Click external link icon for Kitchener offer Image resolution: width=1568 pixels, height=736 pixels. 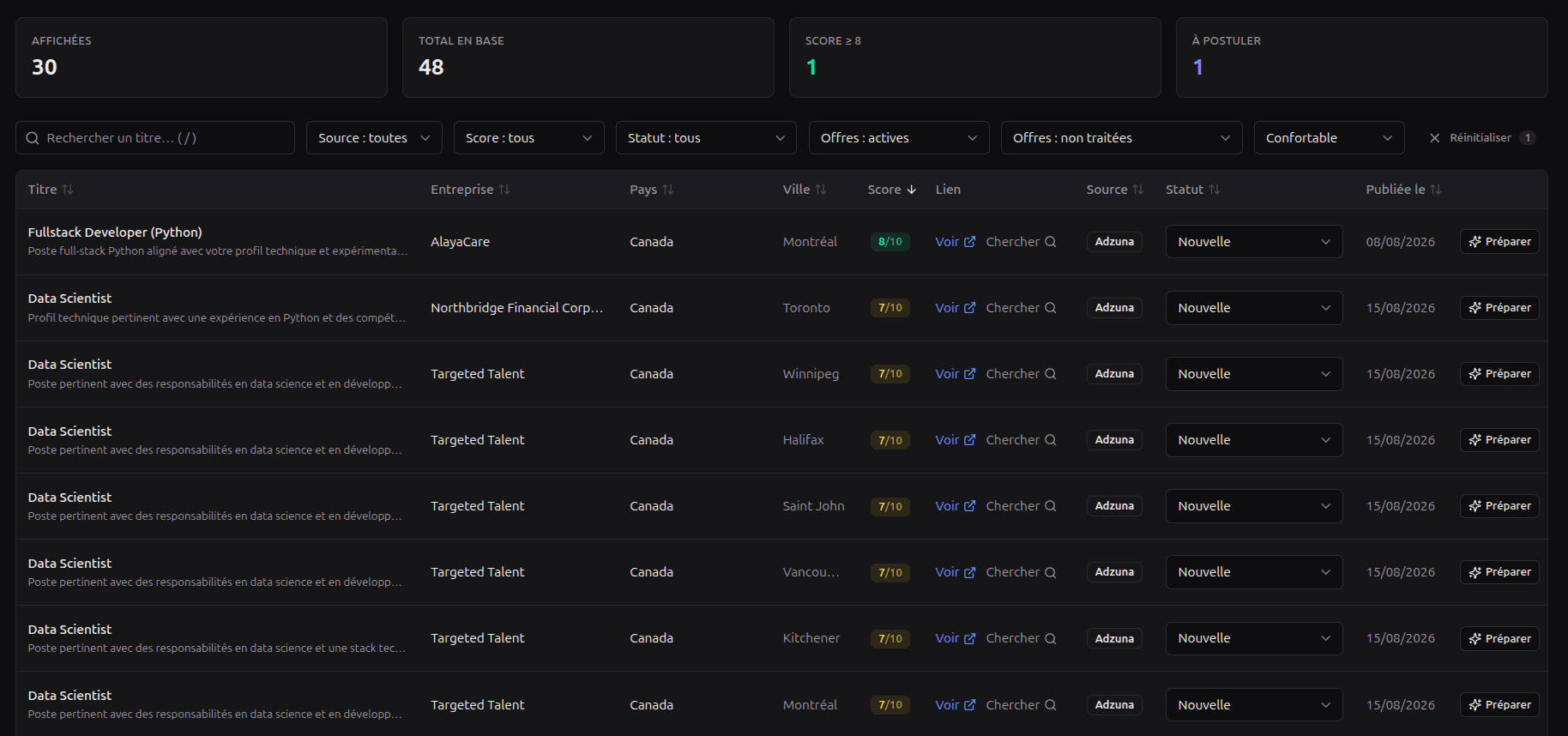(970, 638)
